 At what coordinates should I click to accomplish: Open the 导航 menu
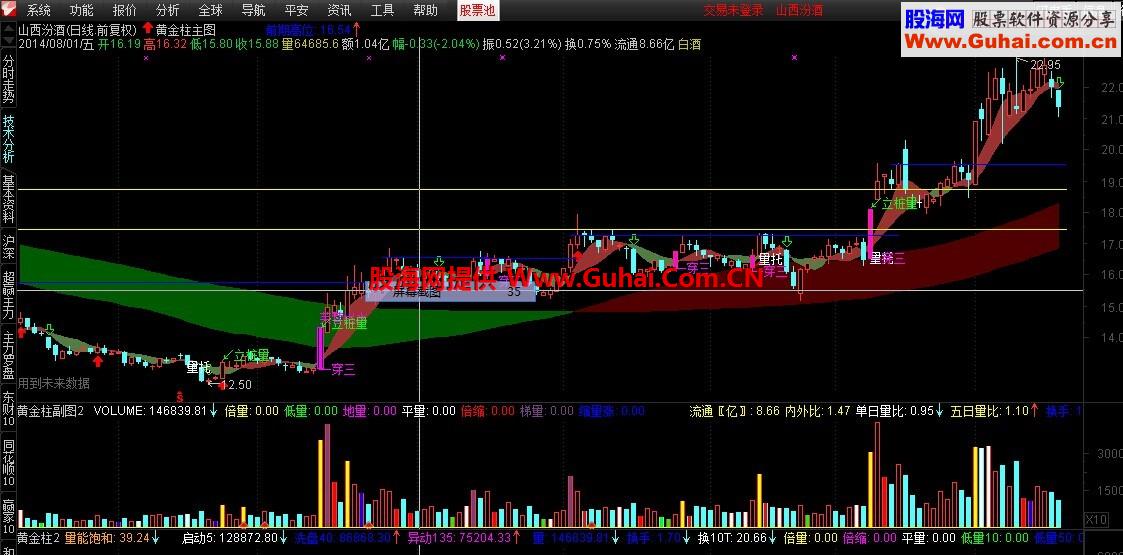(x=254, y=10)
